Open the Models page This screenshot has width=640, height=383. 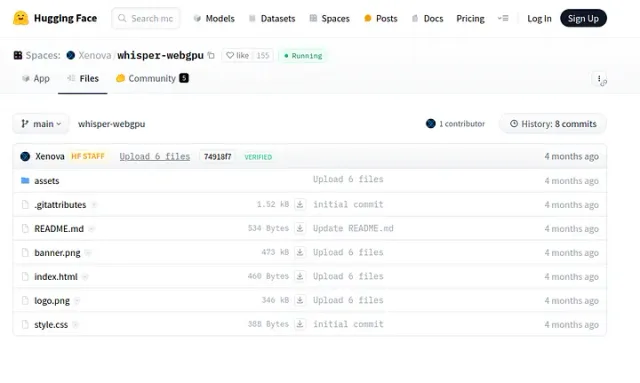pyautogui.click(x=214, y=18)
